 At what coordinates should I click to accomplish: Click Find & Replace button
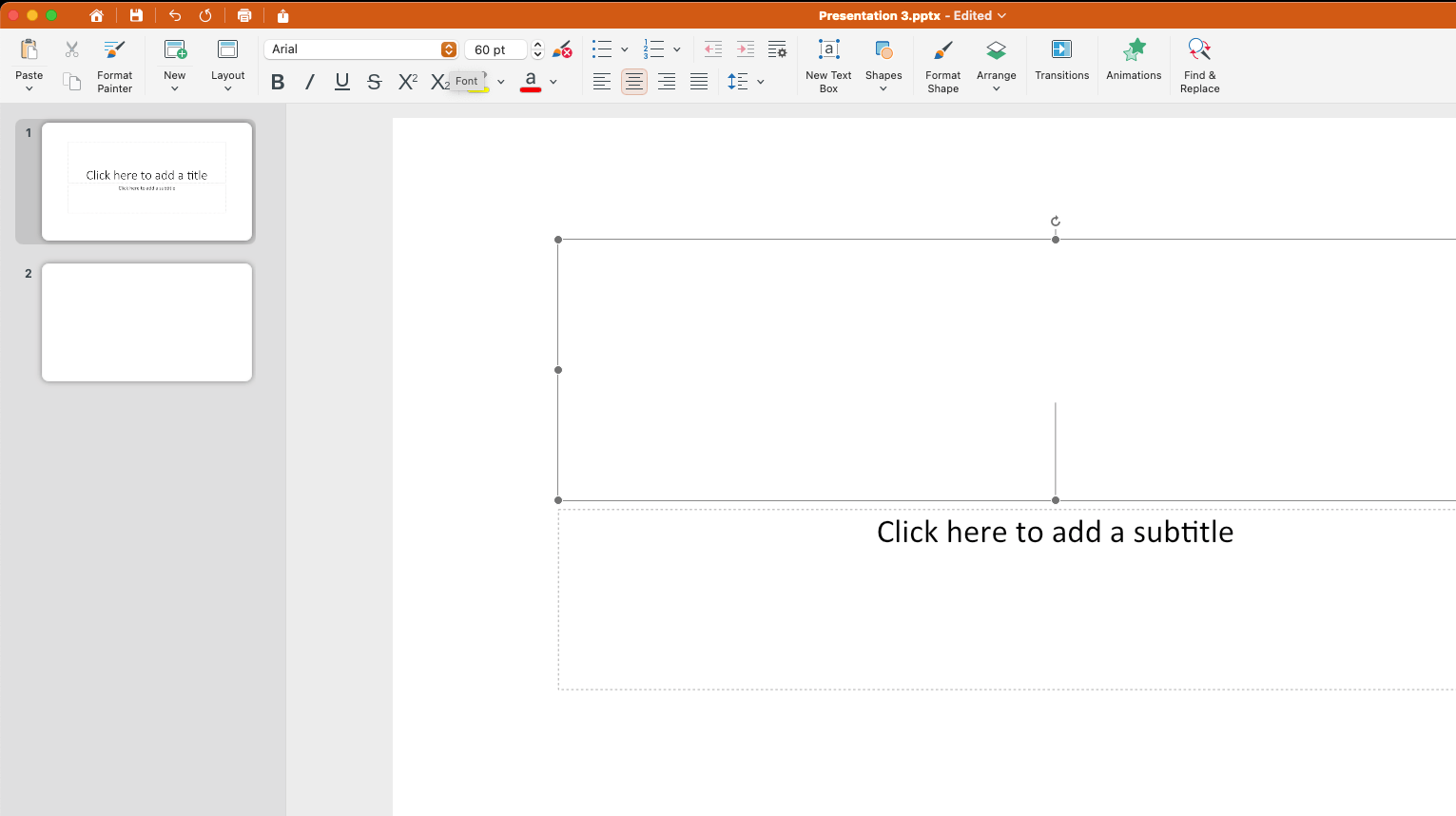point(1199,65)
